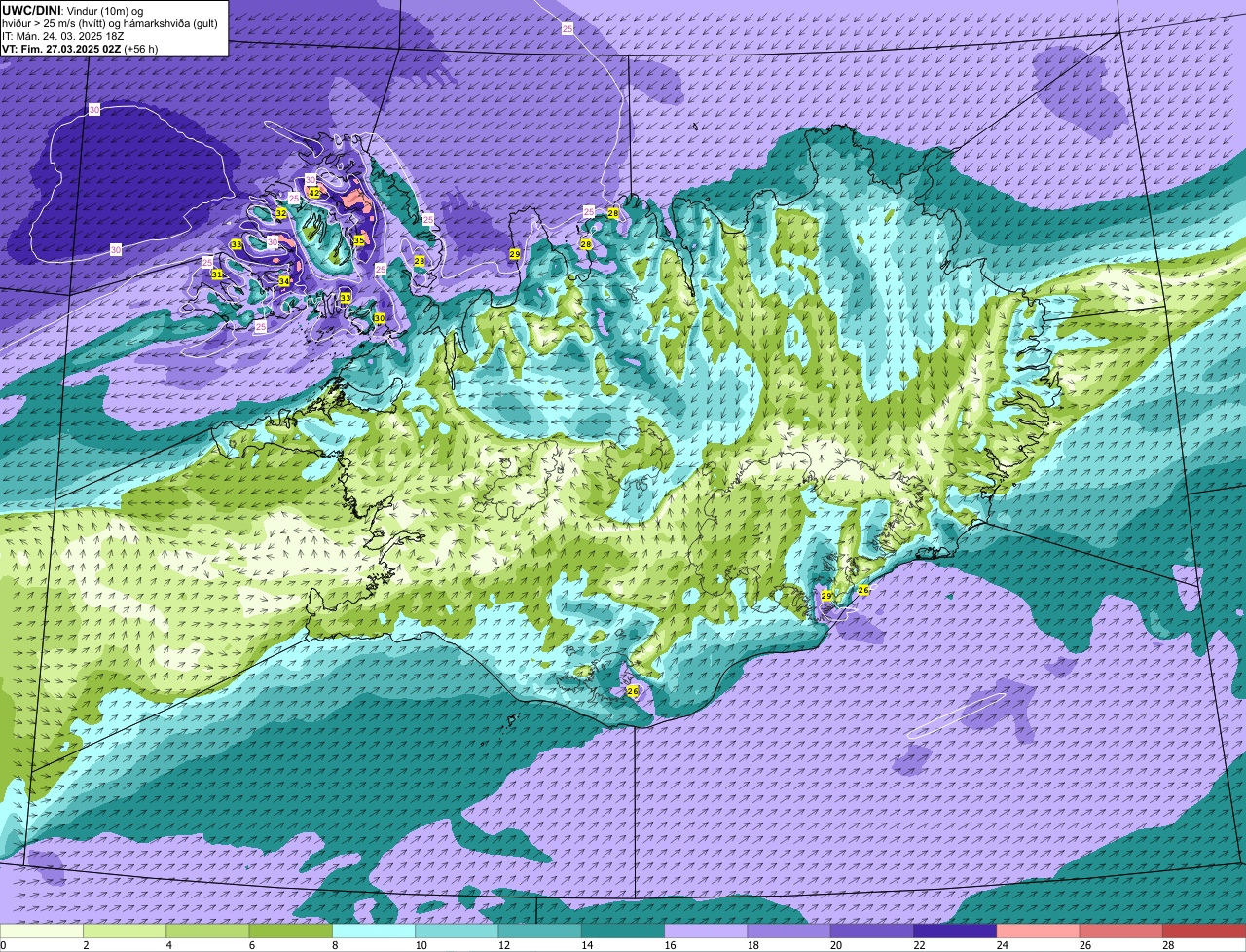This screenshot has height=952, width=1246.
Task: Click the initial time 'IT: Mán. 24. 03. 2025 18Z'
Action: [x=63, y=36]
